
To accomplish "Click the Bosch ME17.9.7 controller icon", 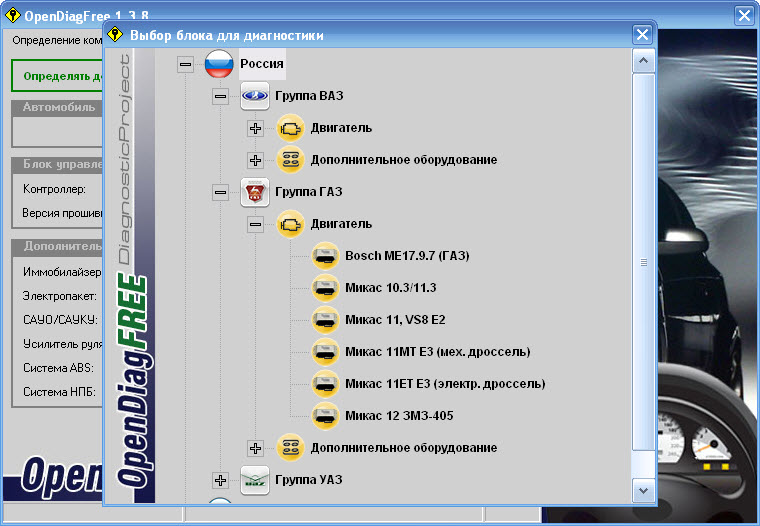I will coord(325,256).
